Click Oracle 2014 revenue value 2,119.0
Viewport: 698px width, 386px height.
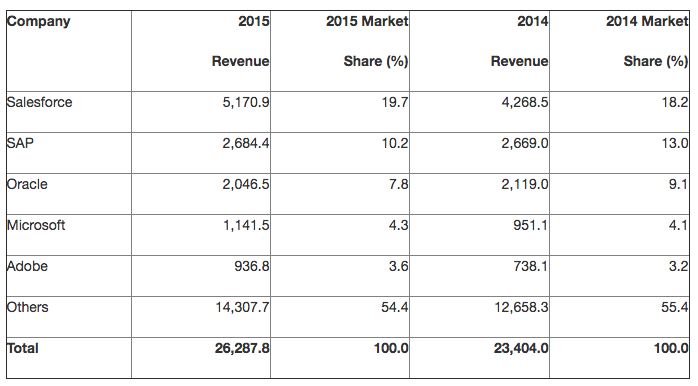pyautogui.click(x=525, y=184)
